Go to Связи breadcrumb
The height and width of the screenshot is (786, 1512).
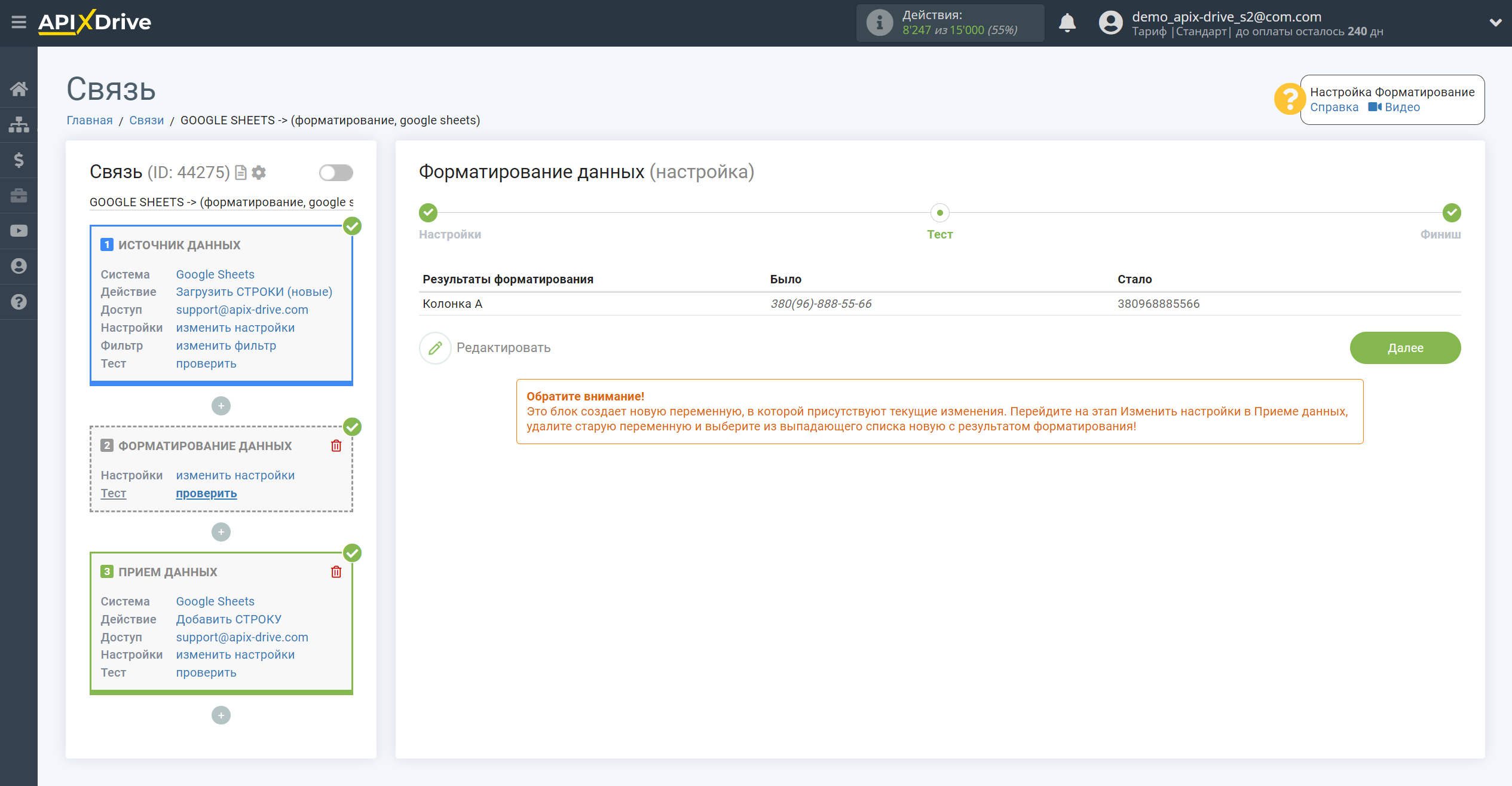(146, 120)
